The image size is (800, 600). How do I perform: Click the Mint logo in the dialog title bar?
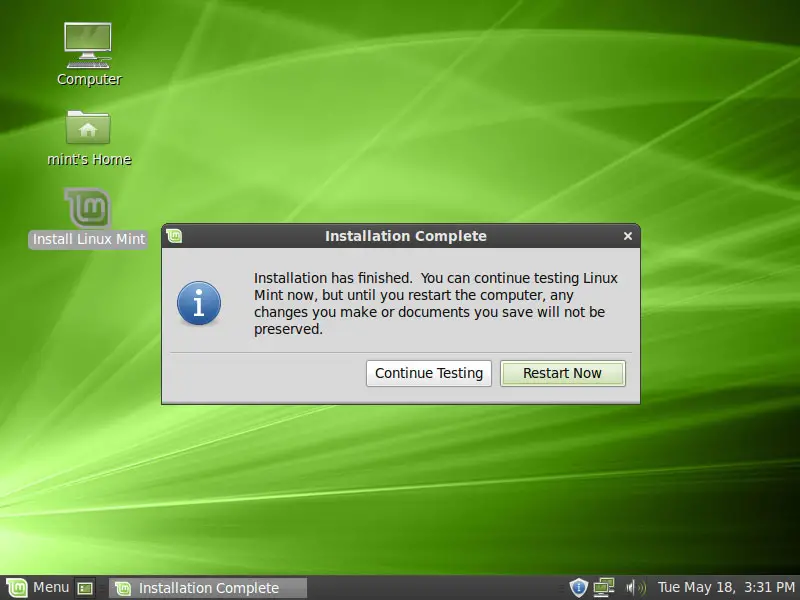click(174, 236)
